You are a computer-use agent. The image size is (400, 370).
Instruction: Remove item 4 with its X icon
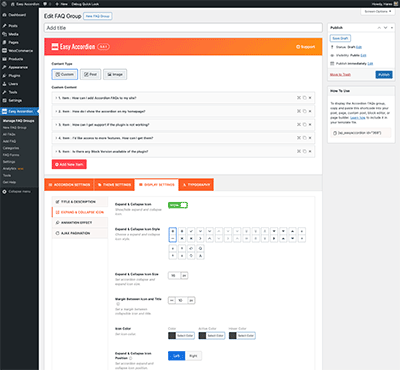click(310, 138)
